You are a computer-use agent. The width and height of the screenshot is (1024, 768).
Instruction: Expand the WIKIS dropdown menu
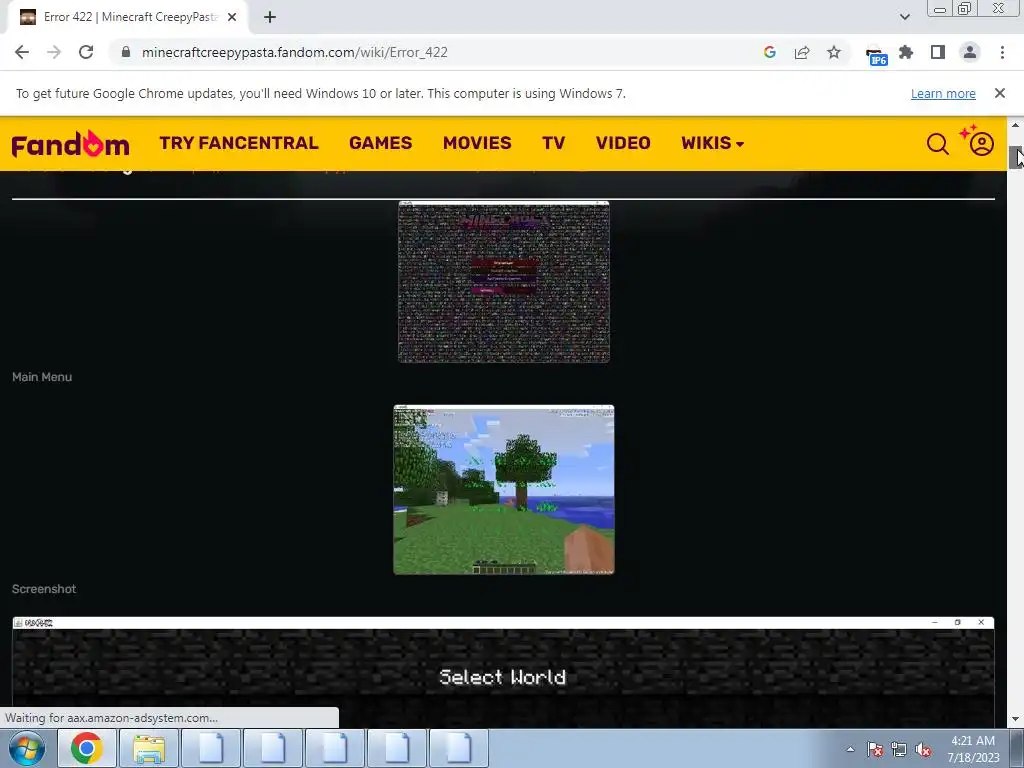(712, 143)
